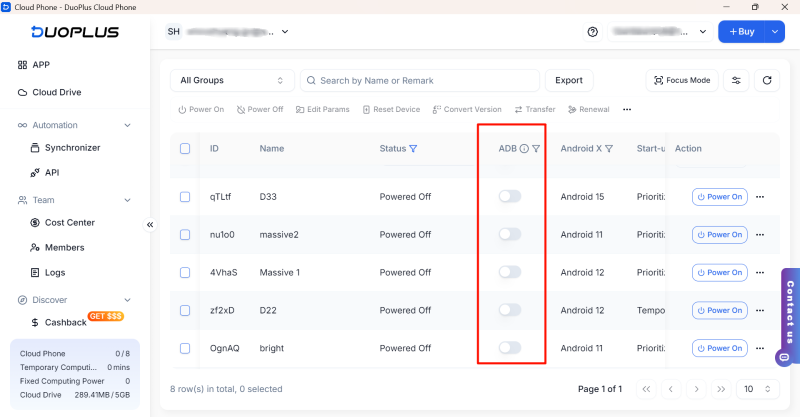
Task: Enable ADB toggle for Massive 1
Action: [x=510, y=272]
